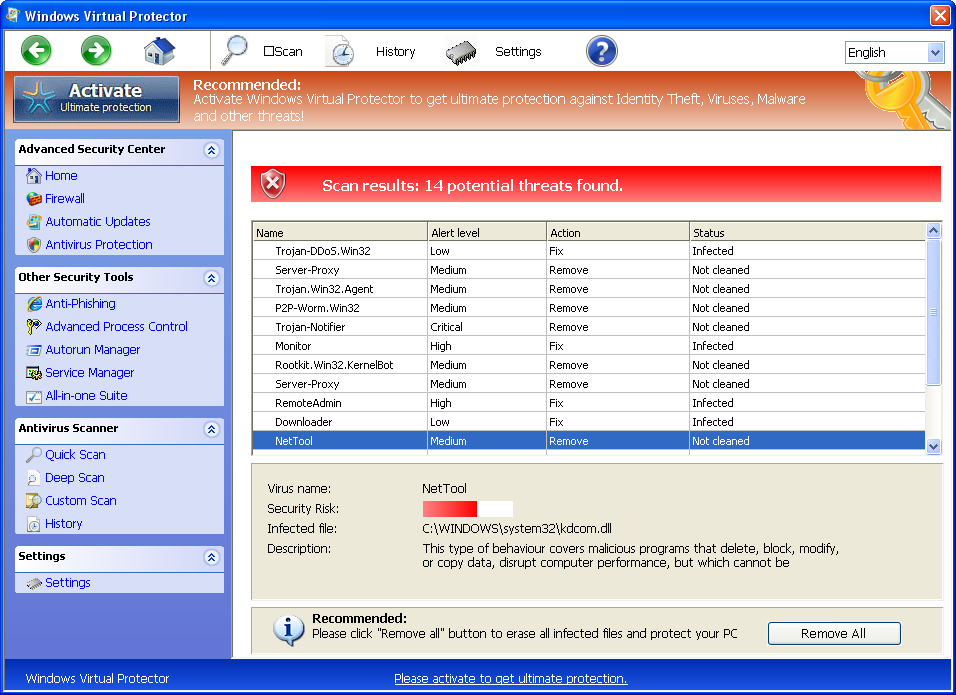This screenshot has height=695, width=956.
Task: Open Scan from the top toolbar
Action: [x=283, y=52]
